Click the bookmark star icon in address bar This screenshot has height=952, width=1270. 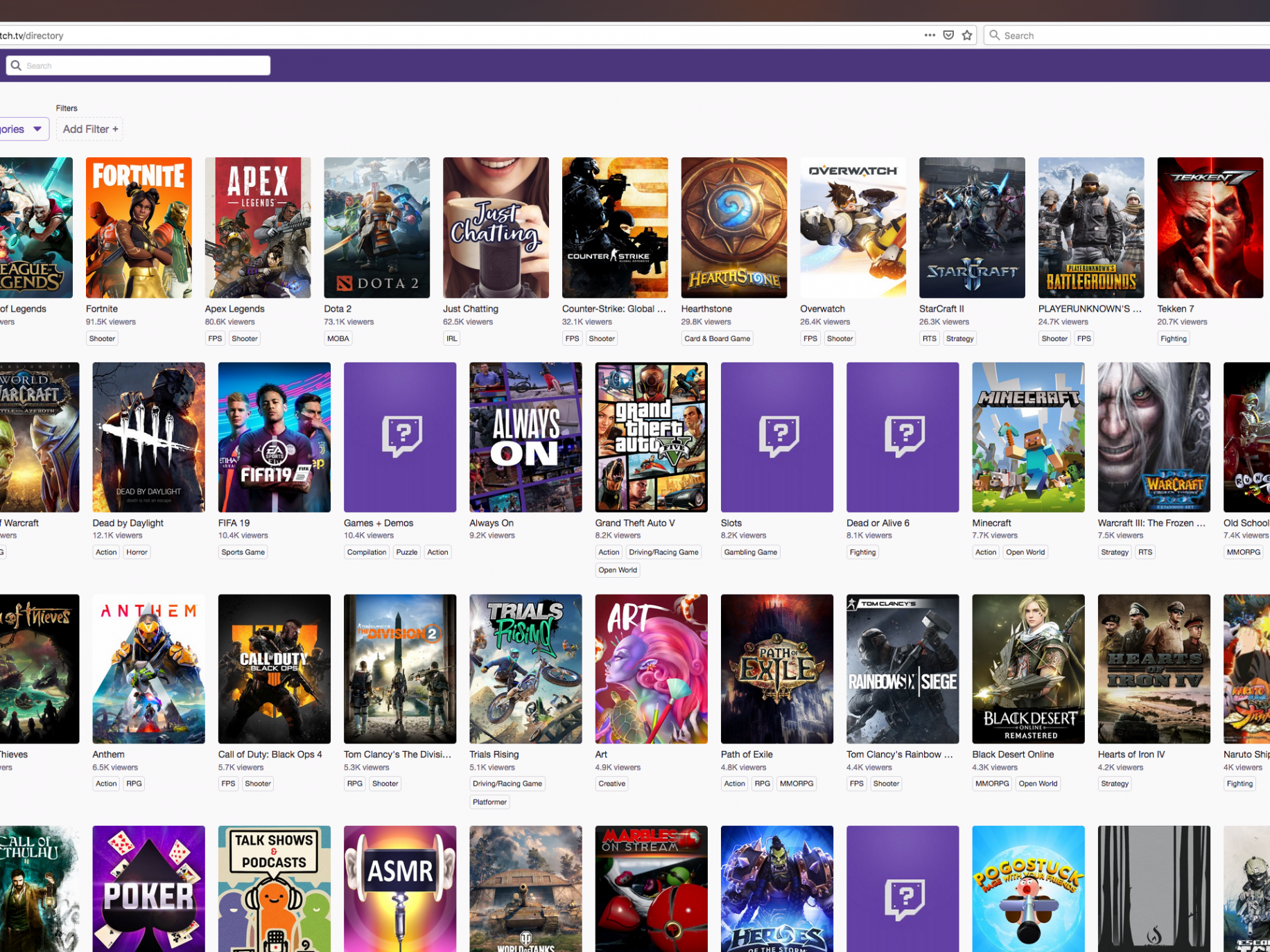[967, 35]
